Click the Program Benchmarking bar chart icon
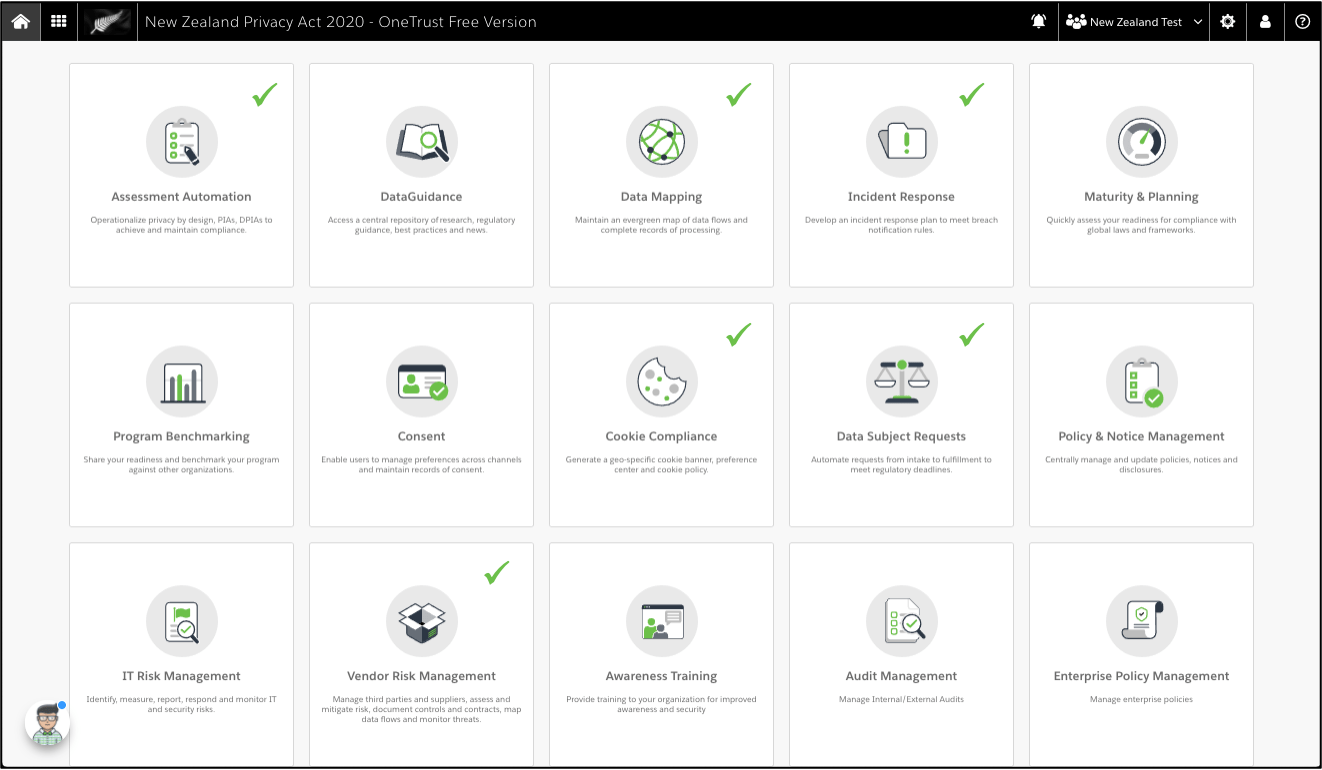Screen dimensions: 1322x770 coord(182,381)
